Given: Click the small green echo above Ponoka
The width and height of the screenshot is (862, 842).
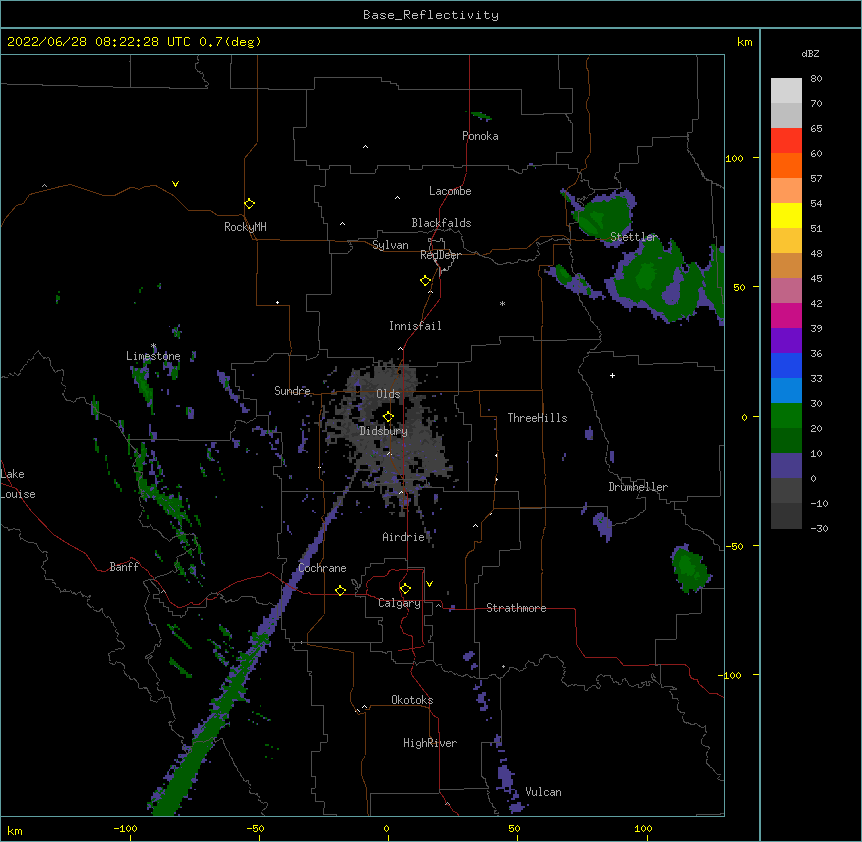Looking at the screenshot, I should coord(481,115).
